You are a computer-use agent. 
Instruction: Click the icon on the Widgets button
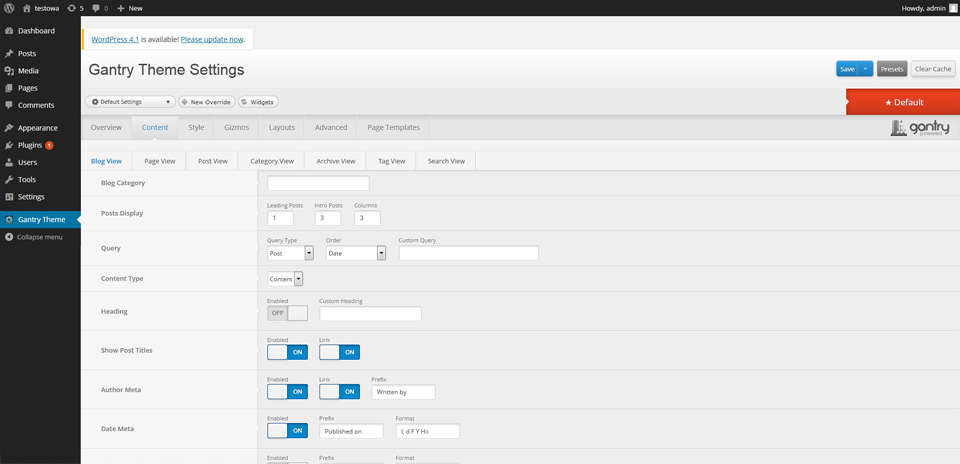(244, 102)
